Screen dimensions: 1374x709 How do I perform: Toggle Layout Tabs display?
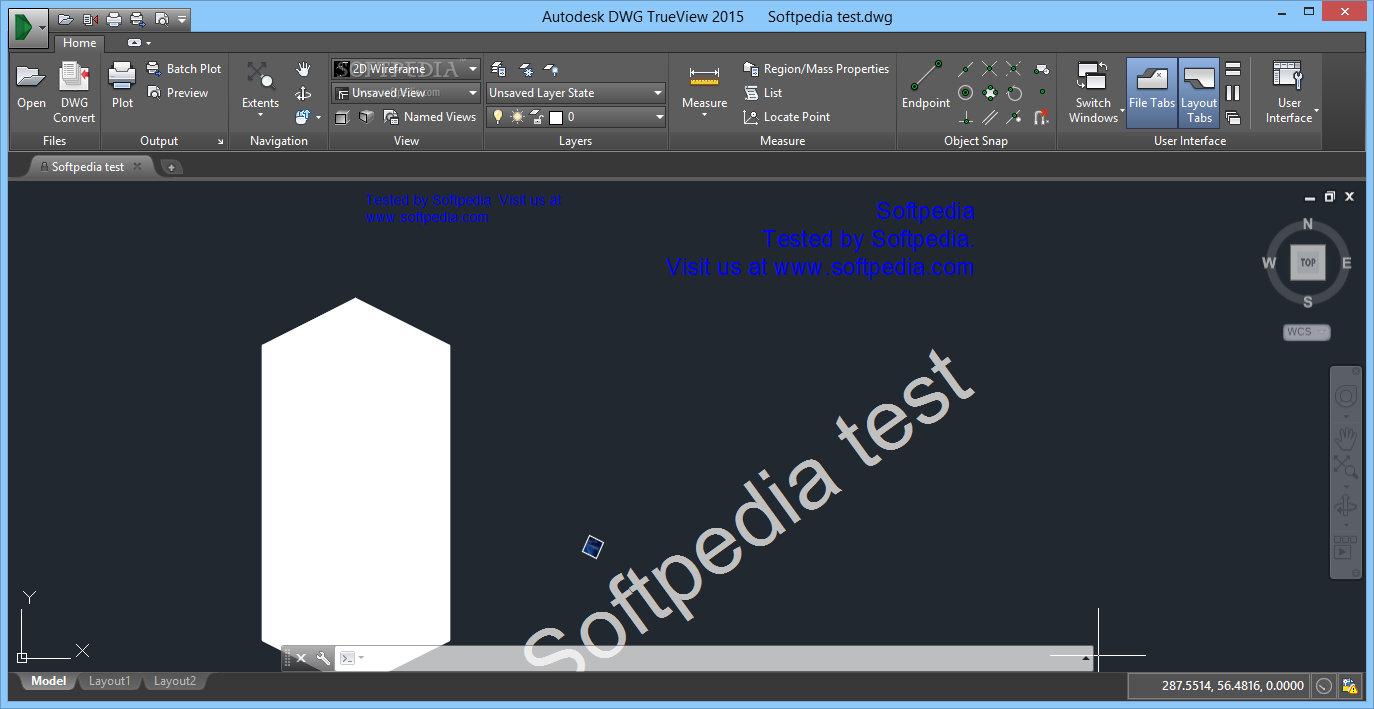click(x=1199, y=92)
